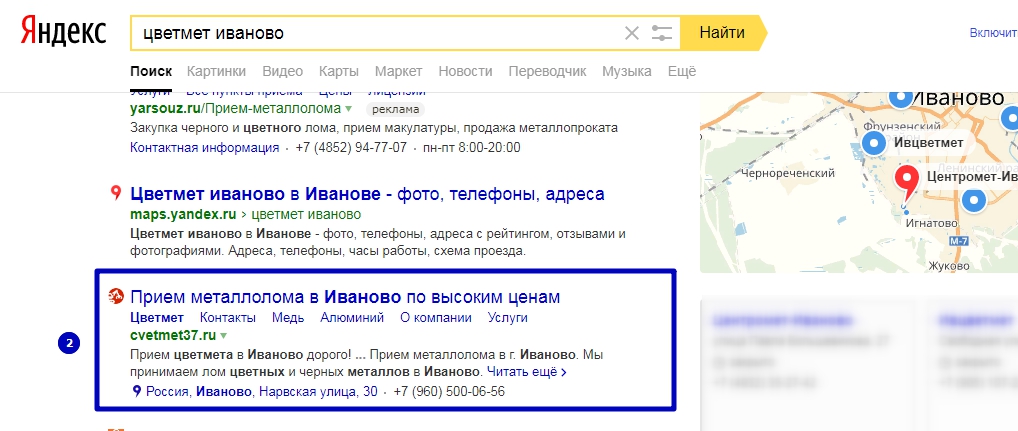Image resolution: width=1018 pixels, height=431 pixels.
Task: Clear the search query with the X icon
Action: click(x=632, y=33)
